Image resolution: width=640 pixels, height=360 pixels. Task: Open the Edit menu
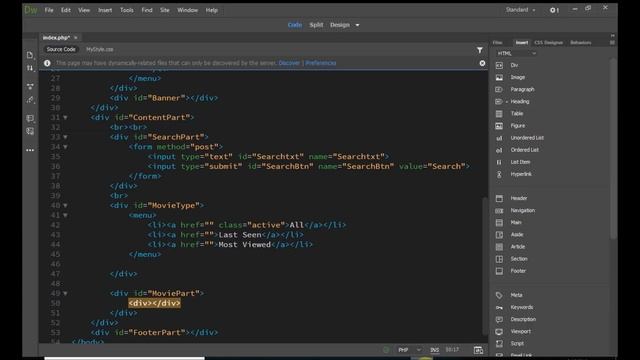tap(66, 10)
